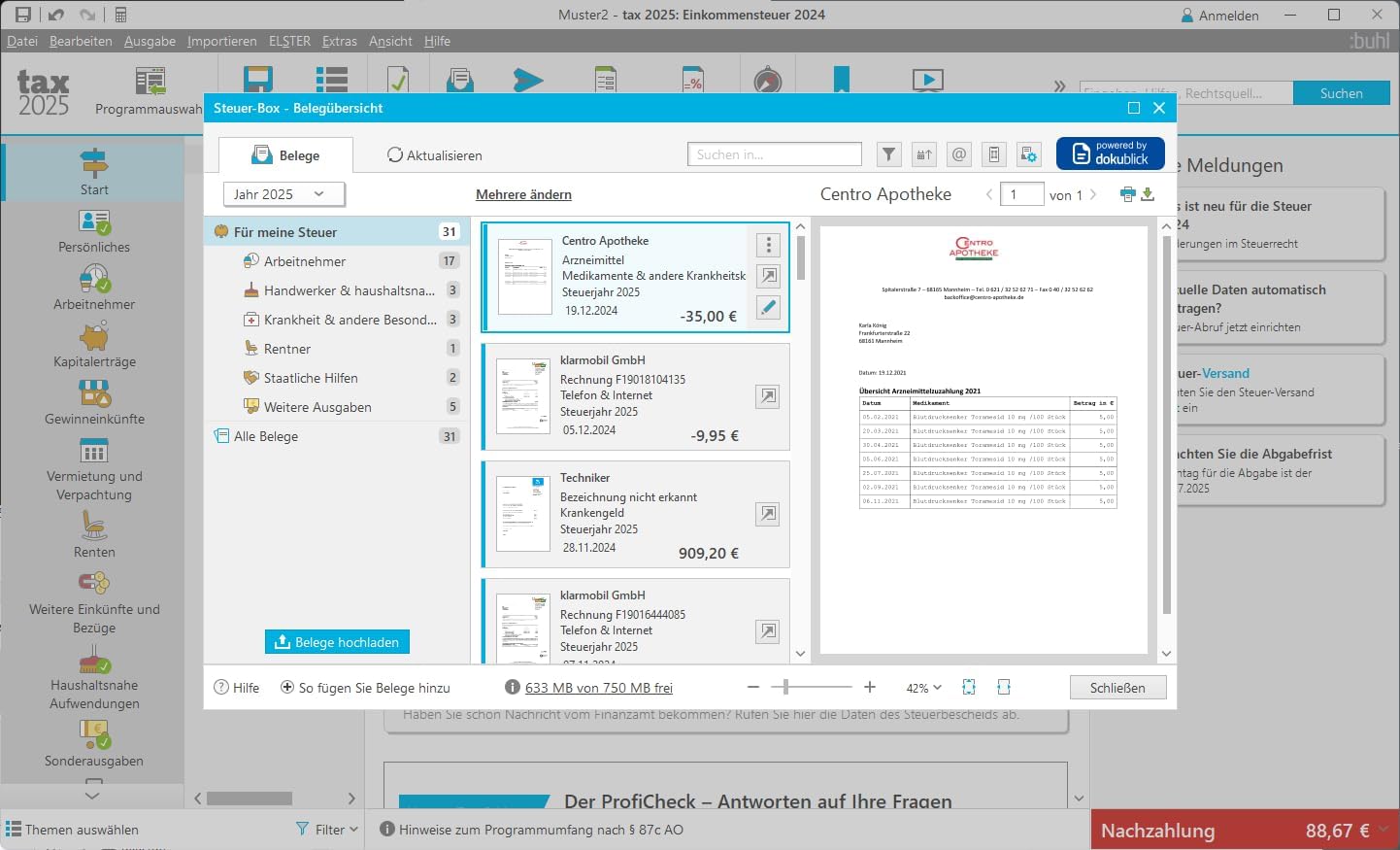Click the Suchen in... search field

click(775, 154)
